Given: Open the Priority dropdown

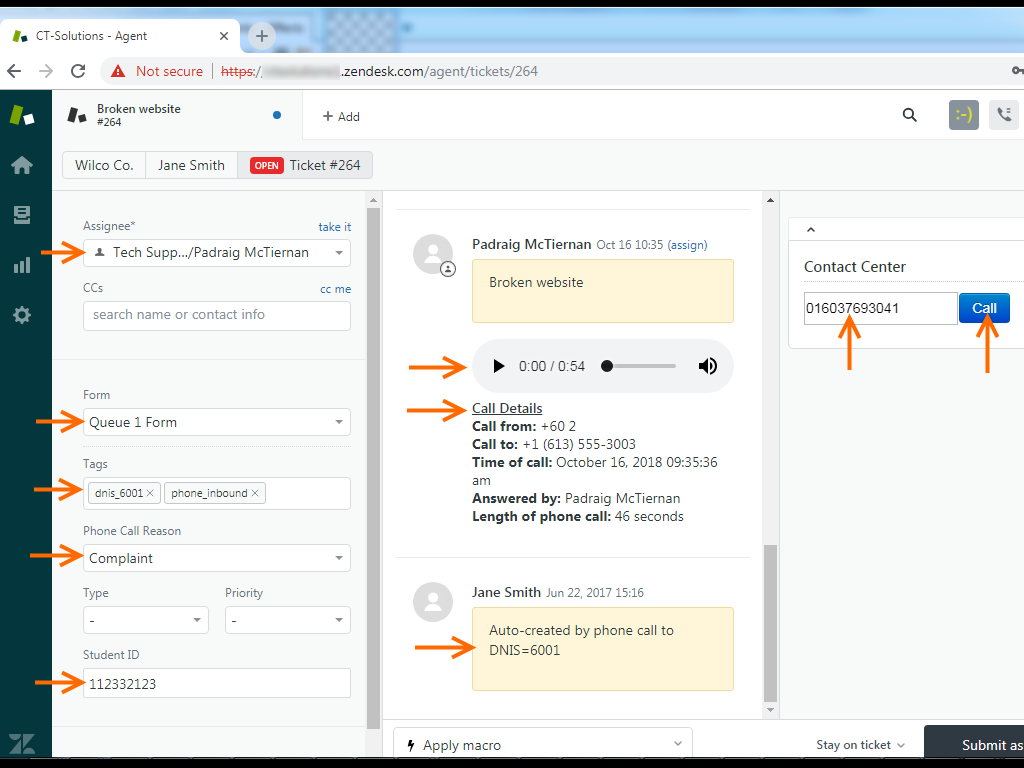Looking at the screenshot, I should click(288, 620).
